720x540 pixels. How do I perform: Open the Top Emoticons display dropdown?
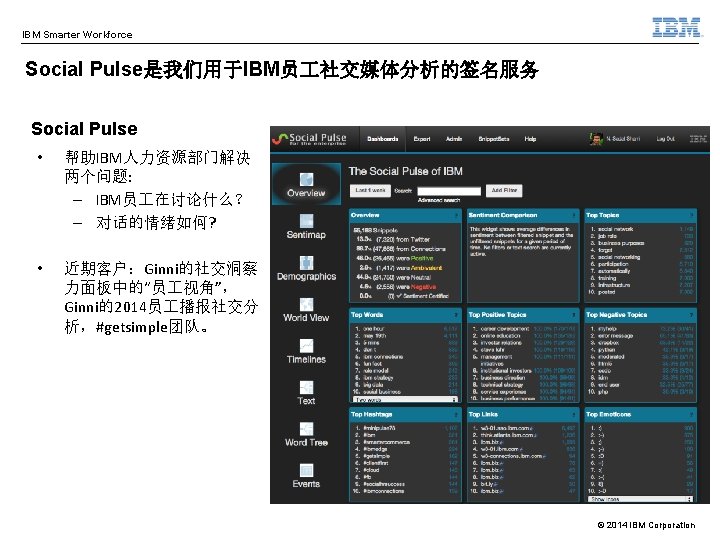(x=641, y=499)
